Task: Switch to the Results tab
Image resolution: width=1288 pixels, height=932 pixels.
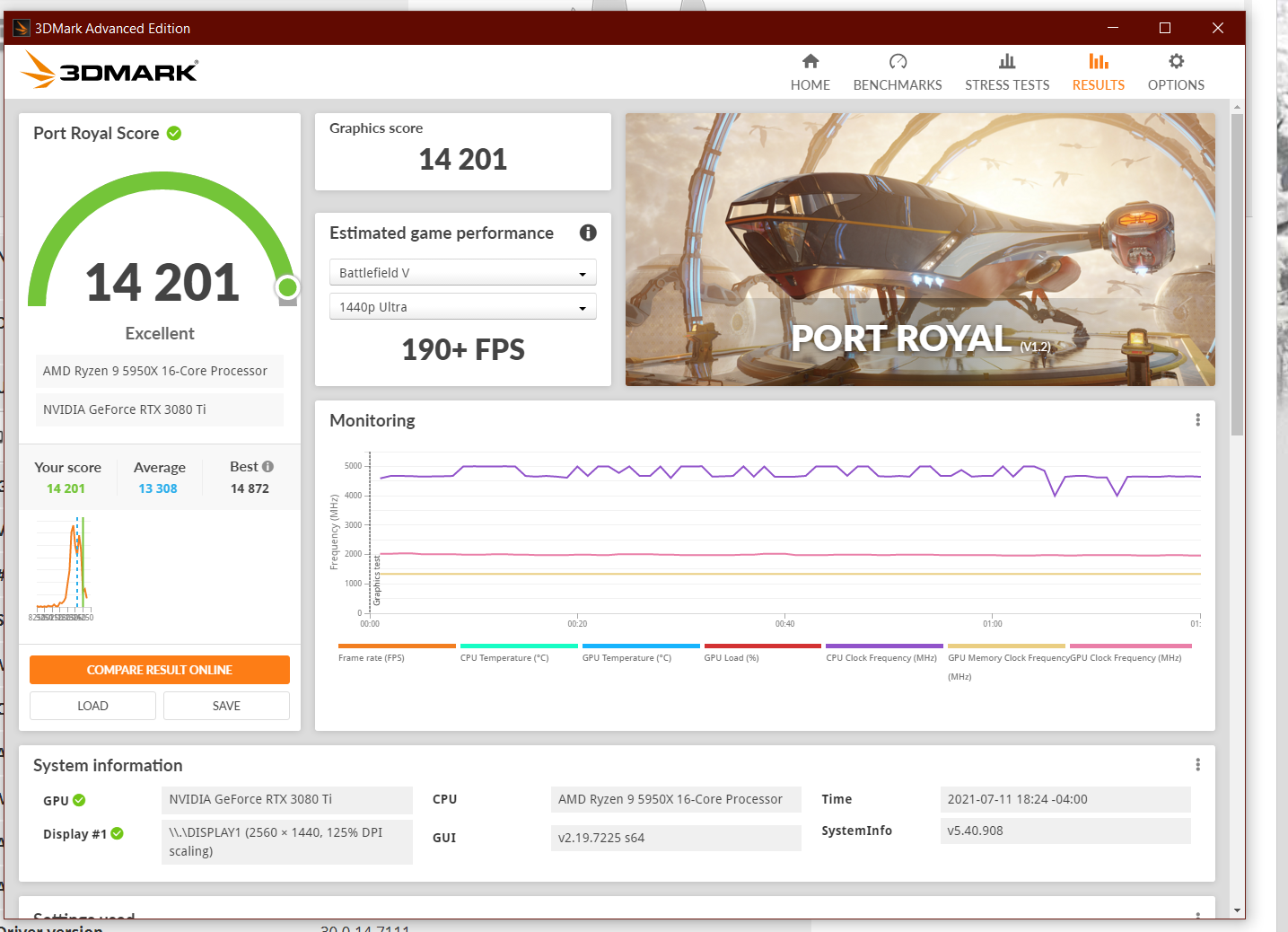Action: pyautogui.click(x=1098, y=72)
